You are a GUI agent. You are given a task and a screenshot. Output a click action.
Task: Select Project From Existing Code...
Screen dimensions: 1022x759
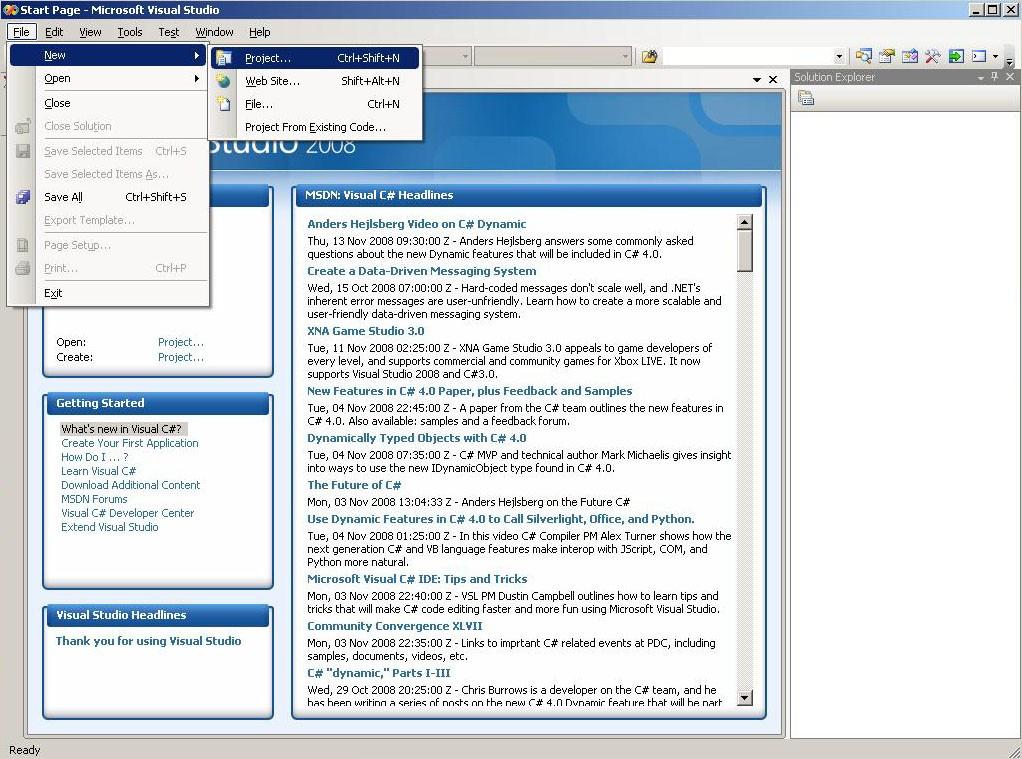315,127
